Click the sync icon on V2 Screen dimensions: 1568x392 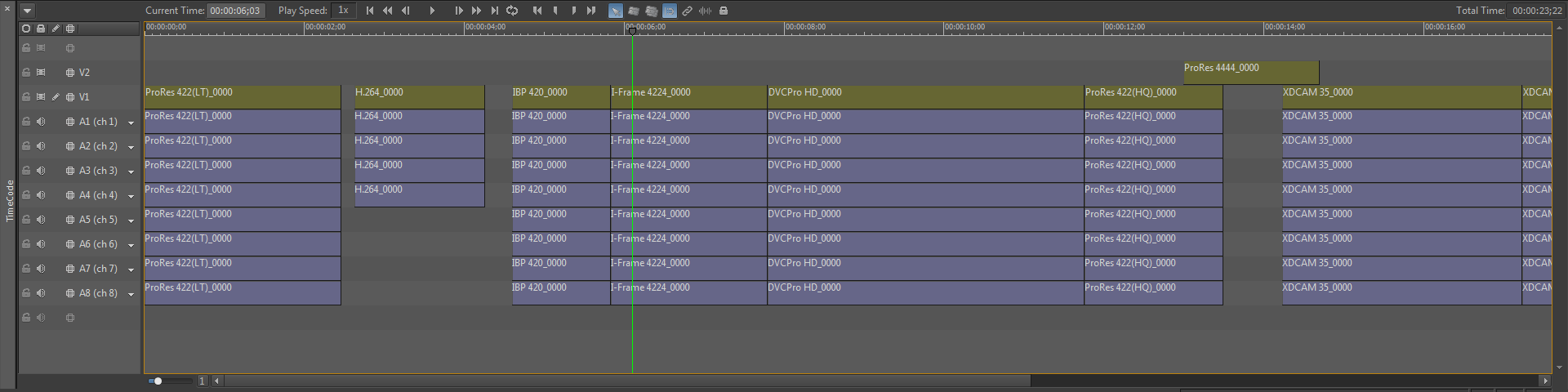[x=70, y=73]
